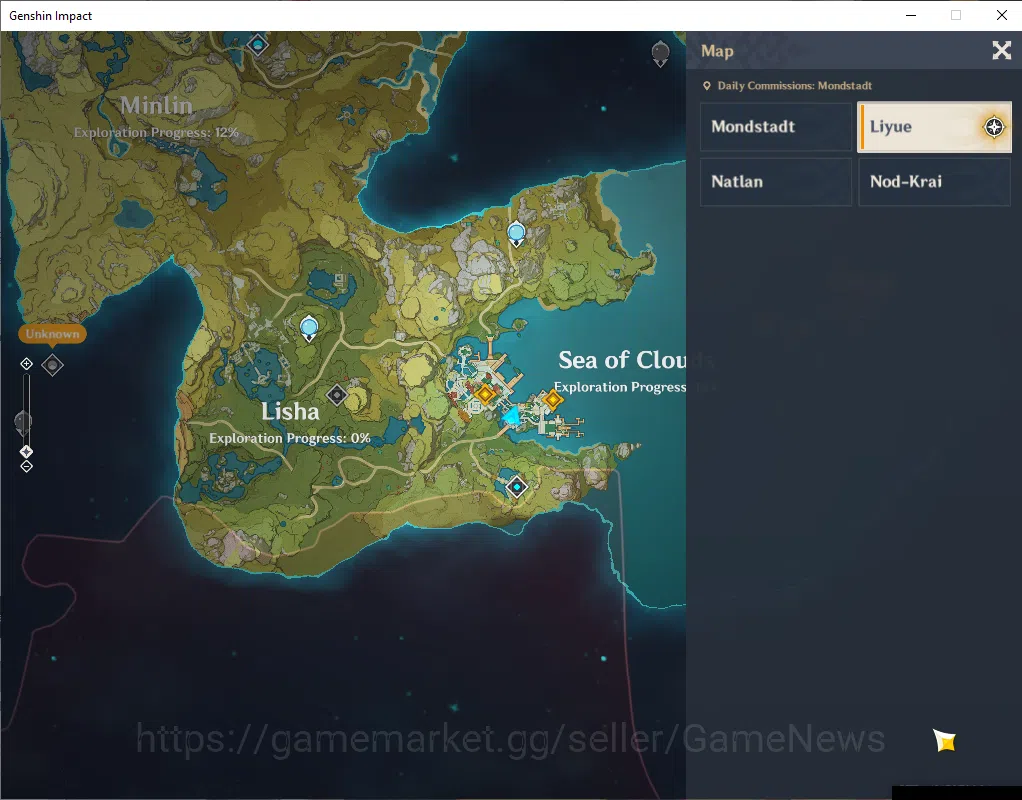1022x800 pixels.
Task: Click the Map panel title
Action: tap(717, 51)
